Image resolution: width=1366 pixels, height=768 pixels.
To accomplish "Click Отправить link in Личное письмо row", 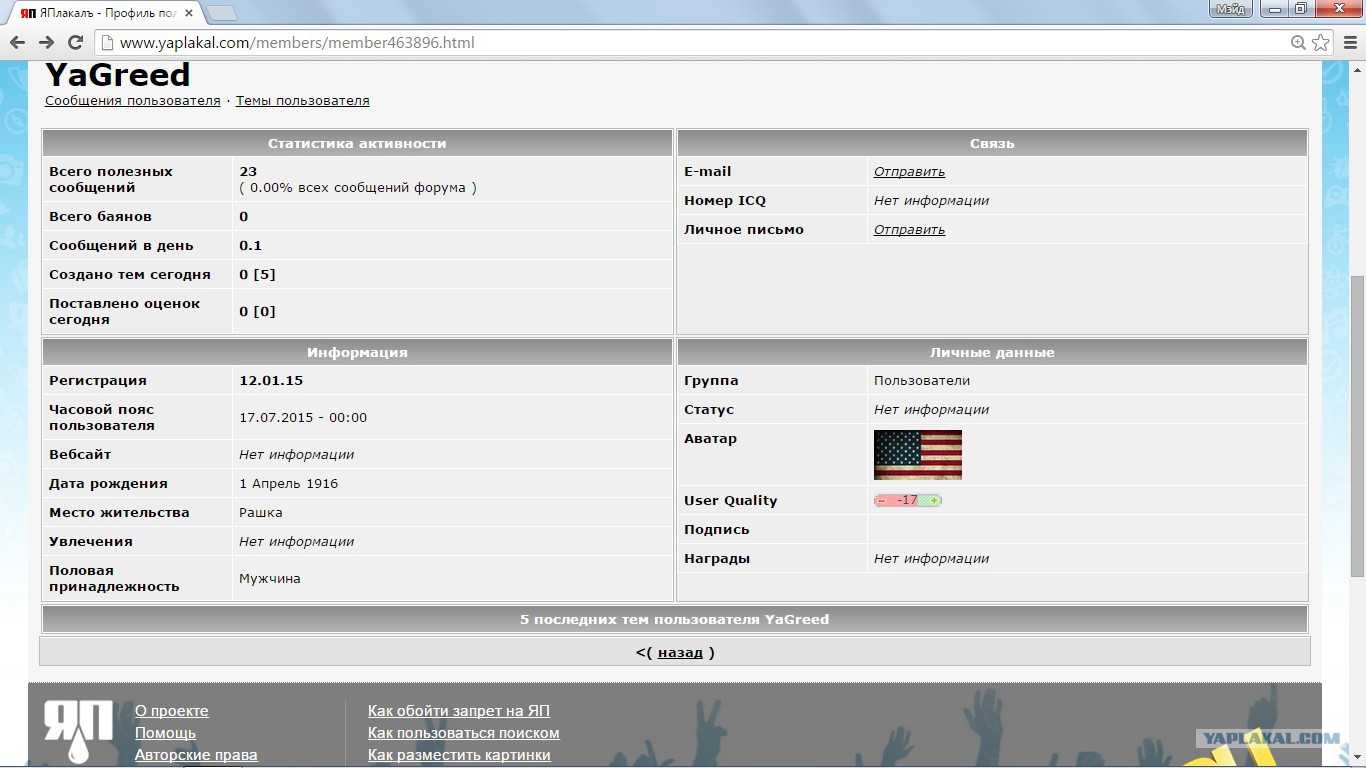I will (909, 229).
